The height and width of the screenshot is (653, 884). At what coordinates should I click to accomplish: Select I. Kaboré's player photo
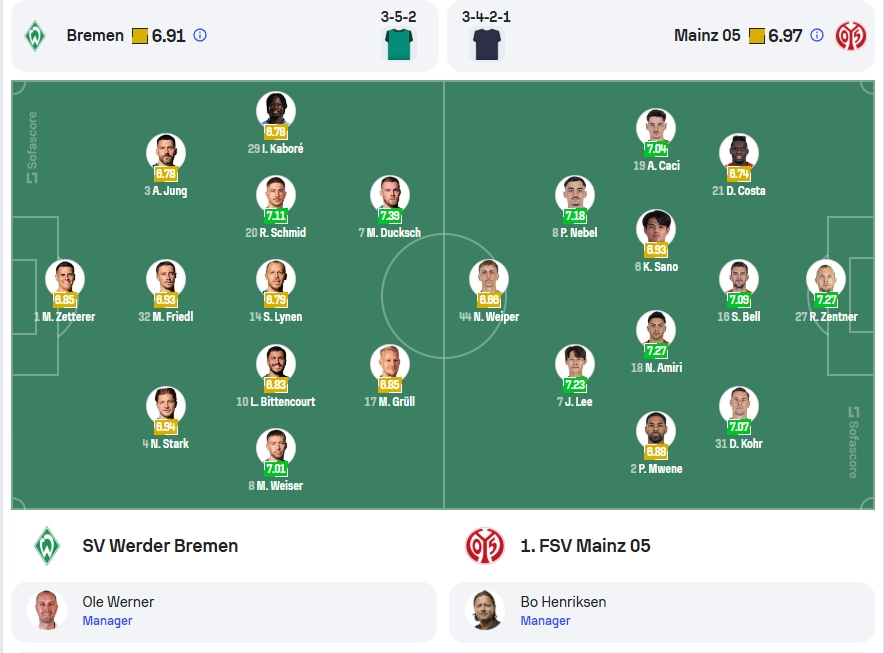(x=276, y=111)
